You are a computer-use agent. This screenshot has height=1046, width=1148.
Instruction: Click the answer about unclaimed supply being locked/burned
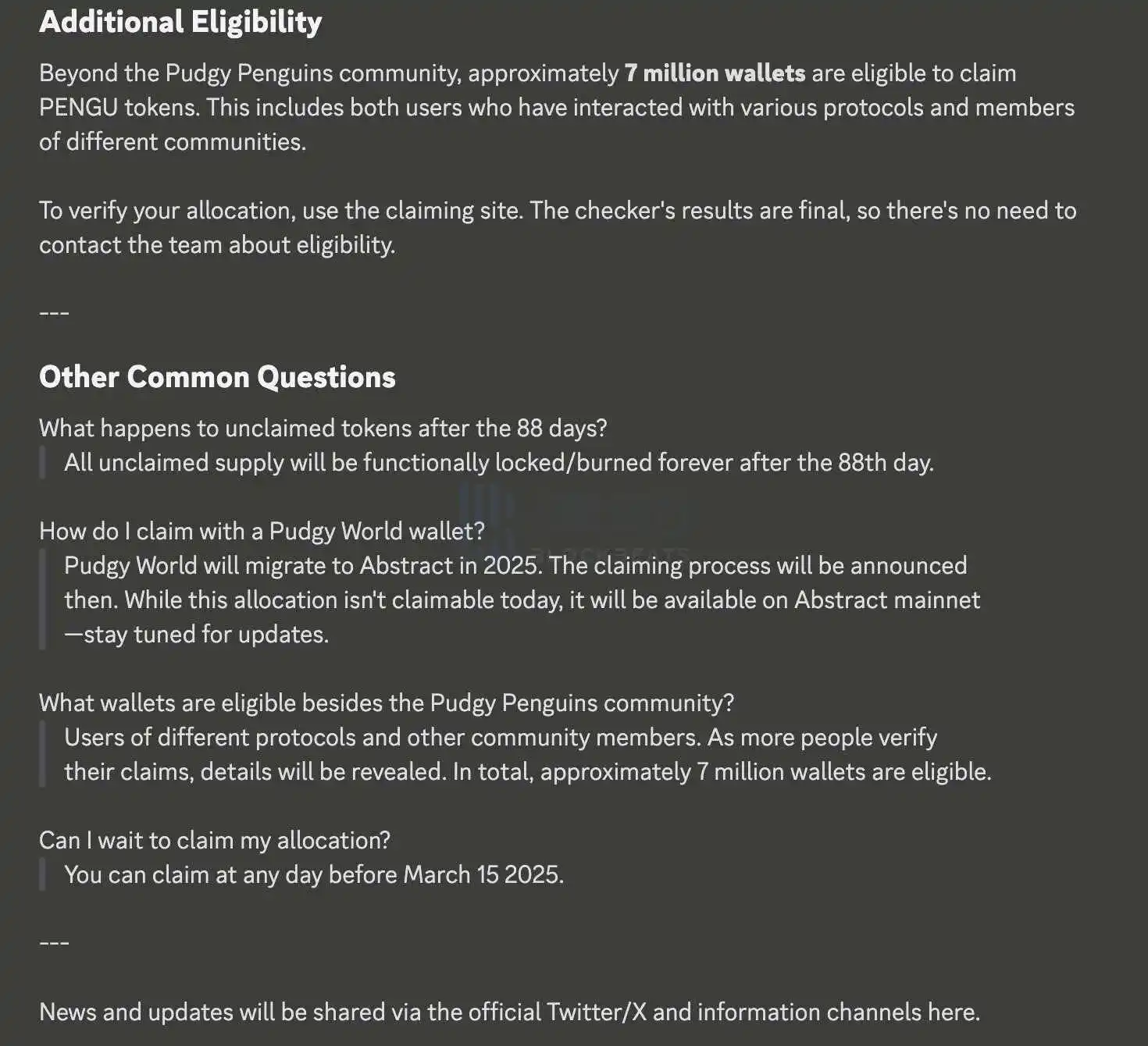coord(499,463)
